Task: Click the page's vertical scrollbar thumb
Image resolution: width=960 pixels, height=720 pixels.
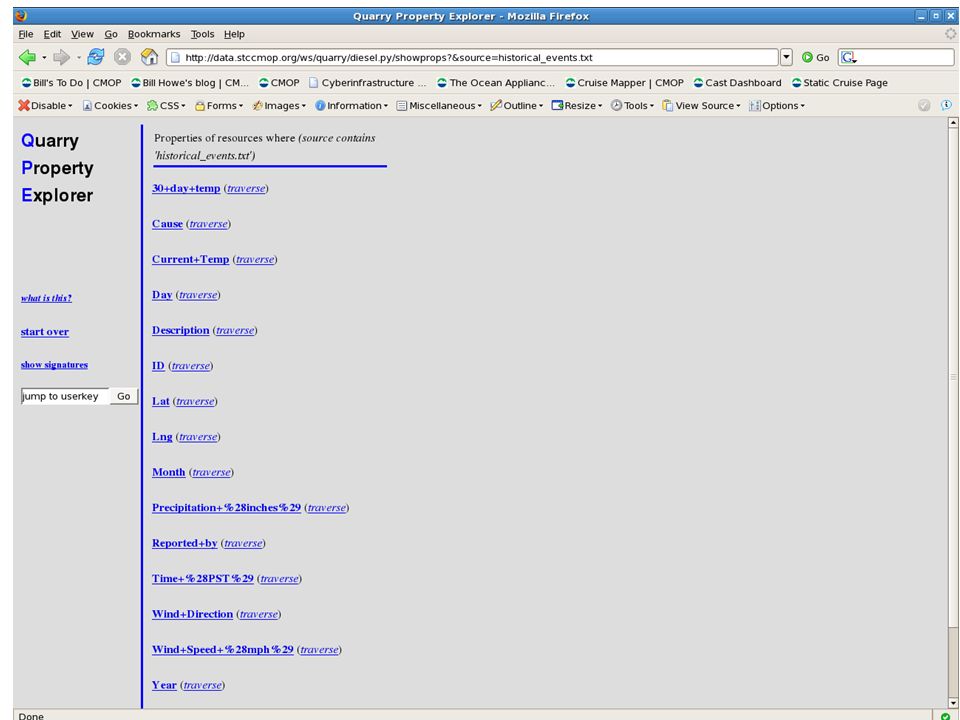Action: pos(953,377)
